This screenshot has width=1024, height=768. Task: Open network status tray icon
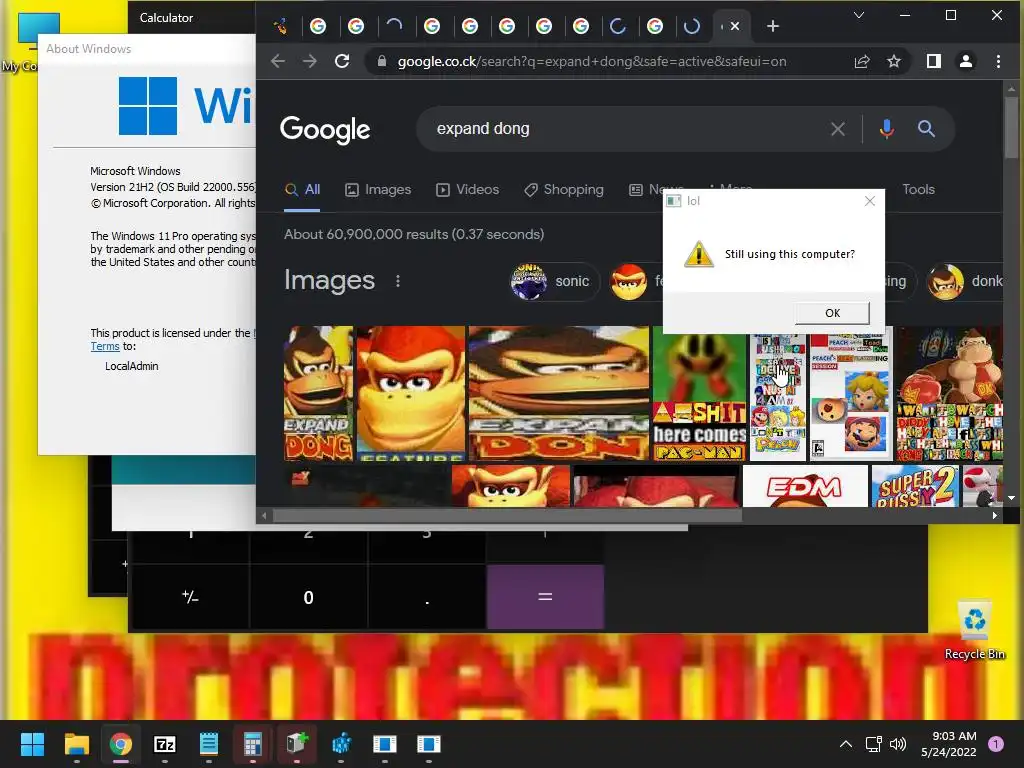click(x=873, y=744)
